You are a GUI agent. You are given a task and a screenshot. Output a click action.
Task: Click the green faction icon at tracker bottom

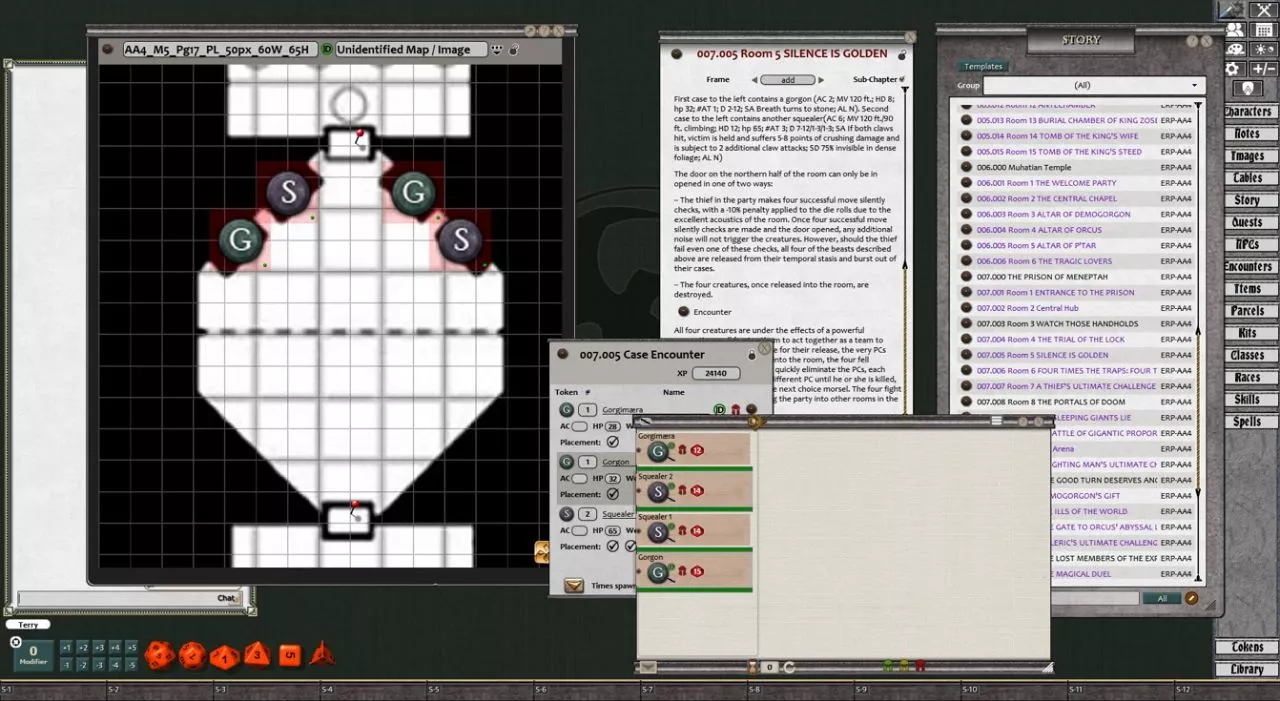(887, 666)
